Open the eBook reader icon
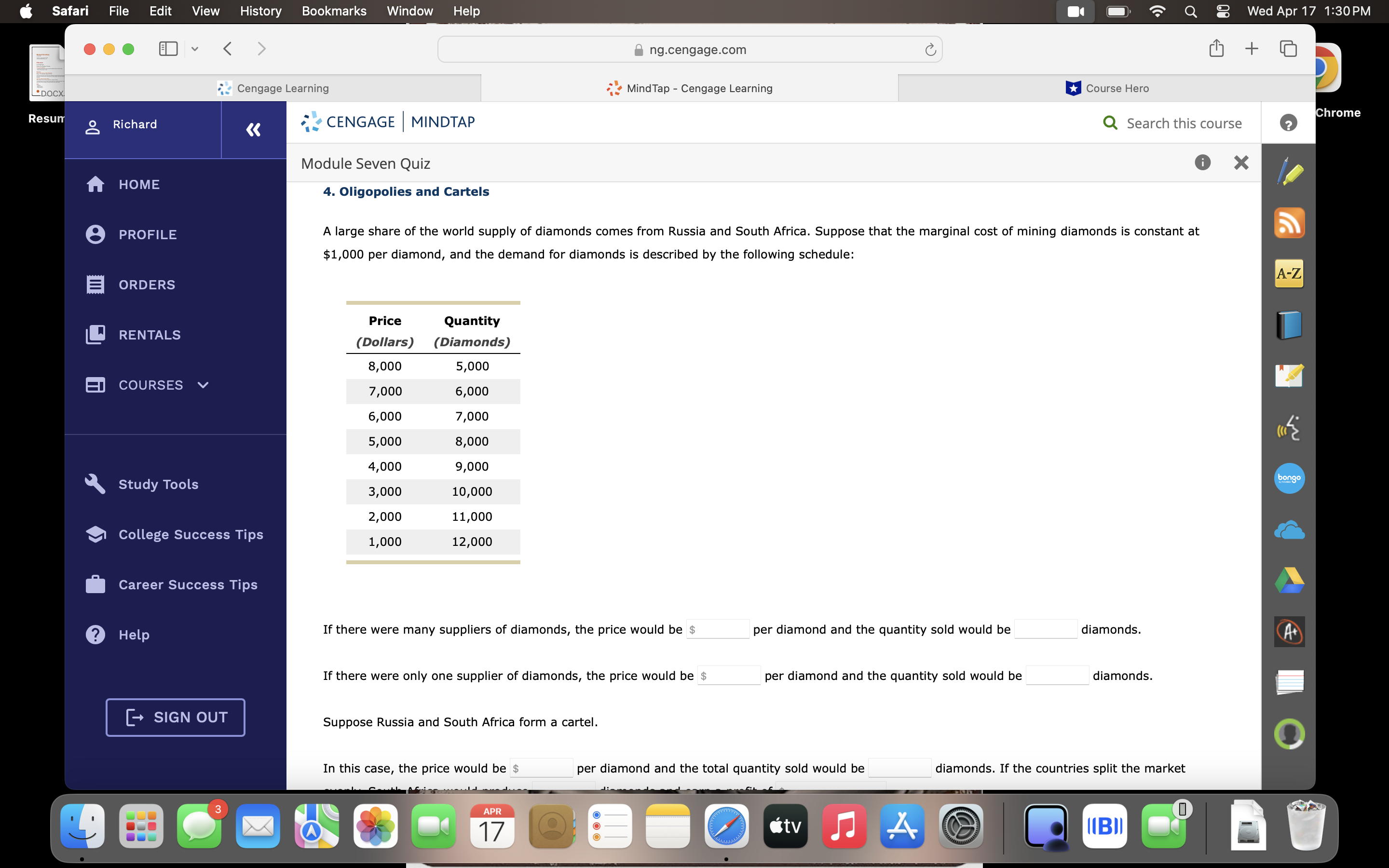 pyautogui.click(x=1290, y=325)
